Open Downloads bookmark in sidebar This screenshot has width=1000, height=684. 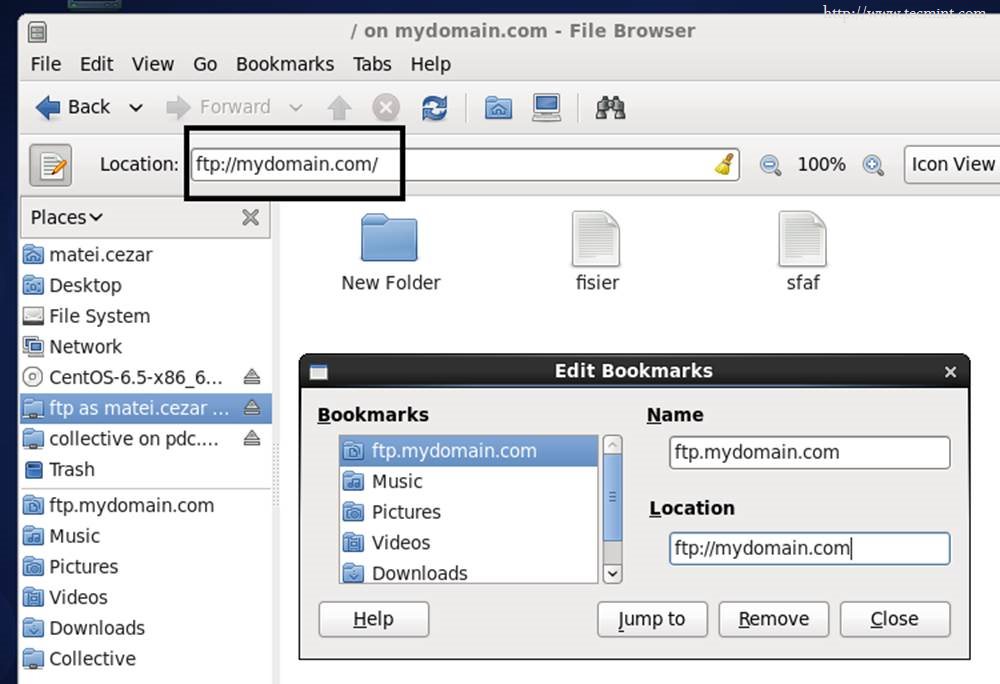[146, 628]
